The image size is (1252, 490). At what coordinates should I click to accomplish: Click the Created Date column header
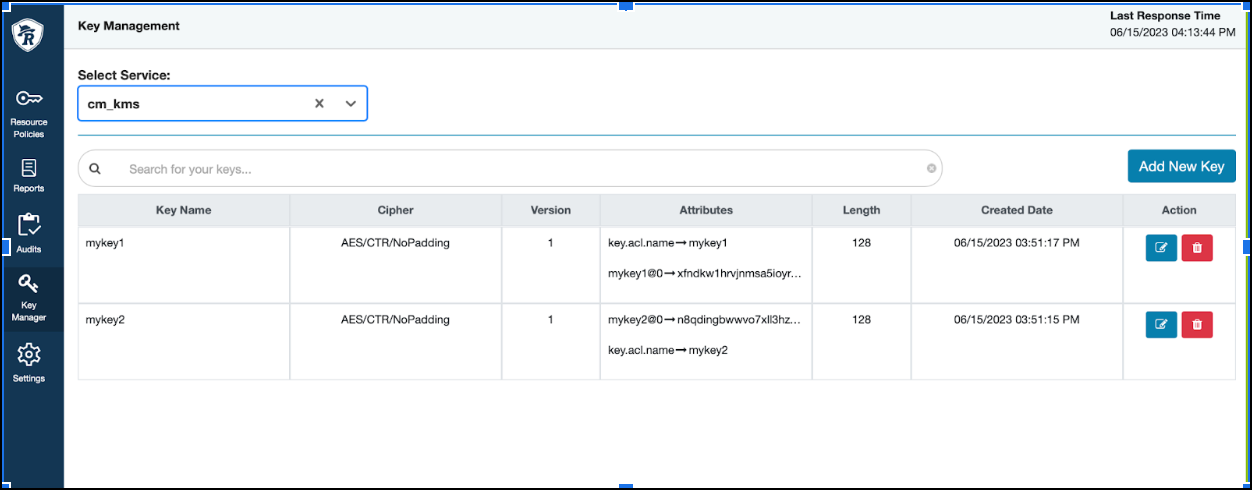coord(1016,210)
